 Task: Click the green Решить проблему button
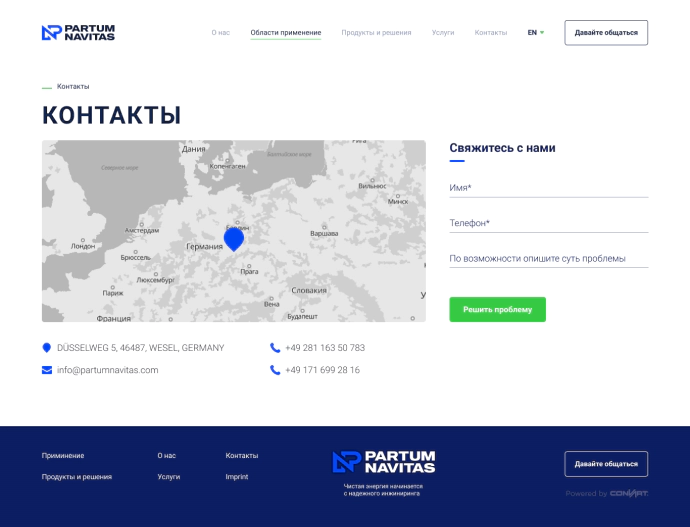497,309
